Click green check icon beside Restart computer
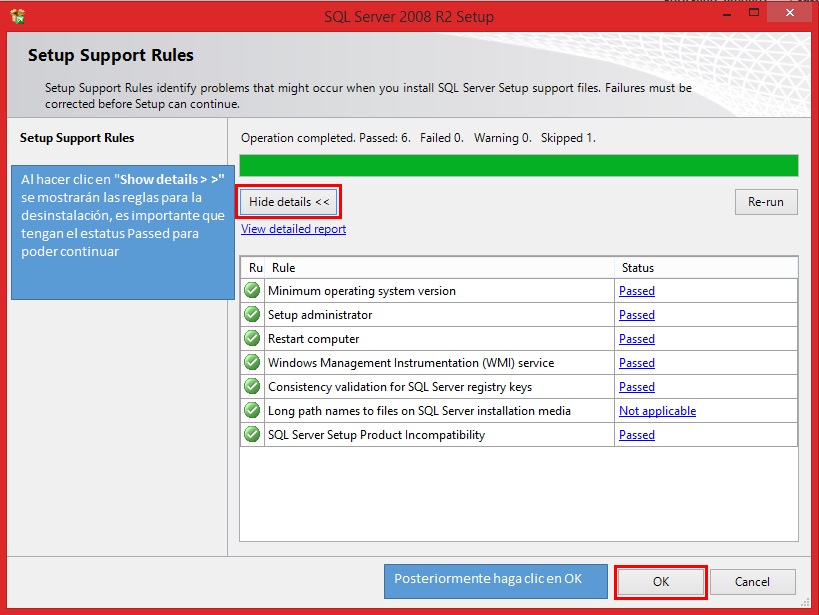 click(x=252, y=338)
